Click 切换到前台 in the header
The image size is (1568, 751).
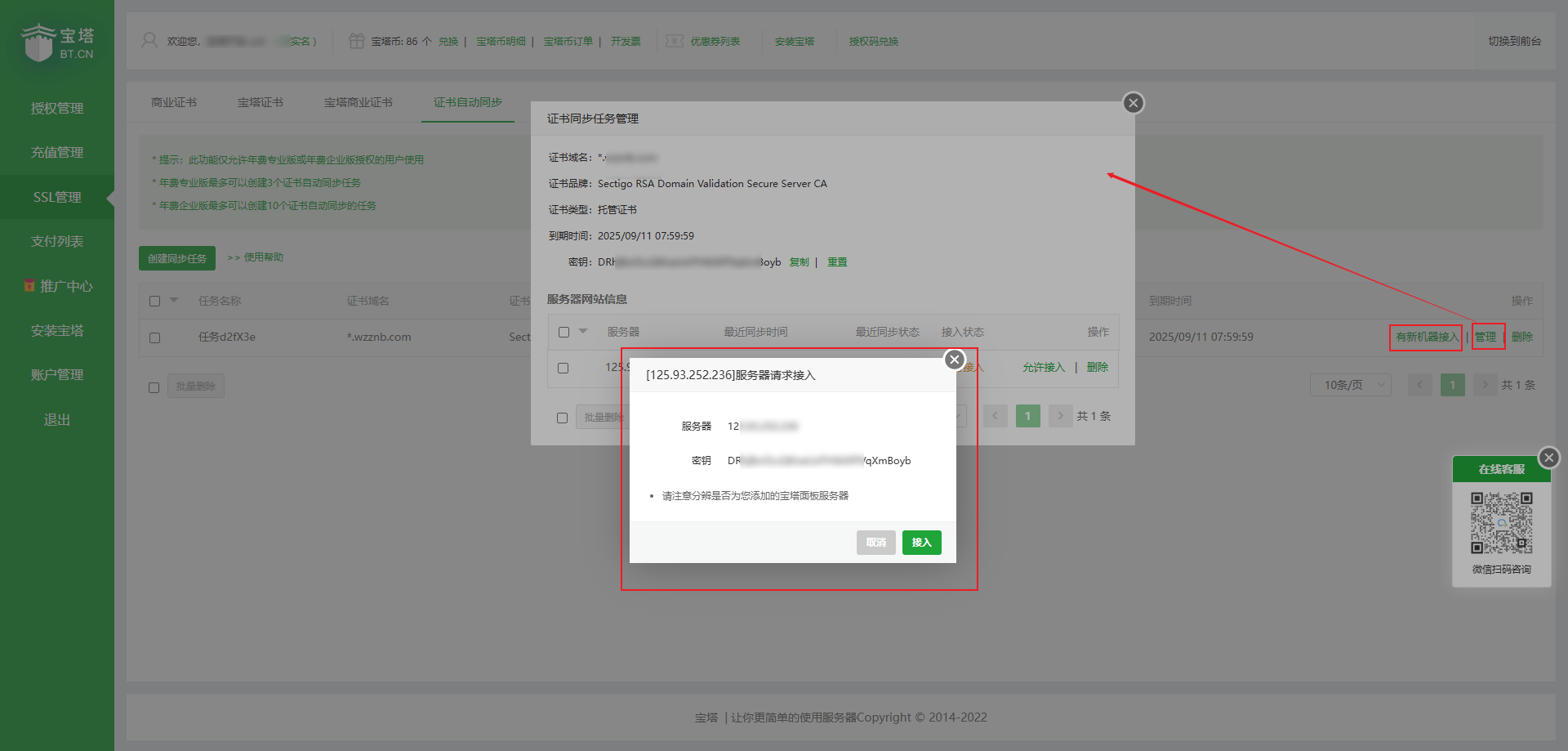pos(1514,41)
